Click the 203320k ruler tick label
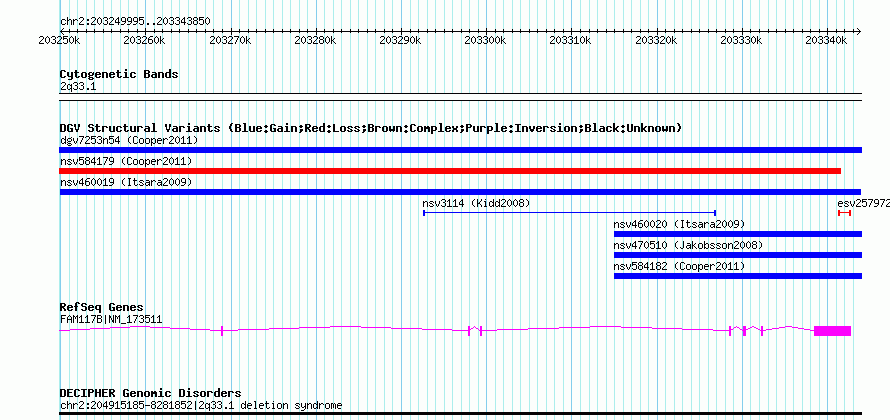 pos(656,41)
